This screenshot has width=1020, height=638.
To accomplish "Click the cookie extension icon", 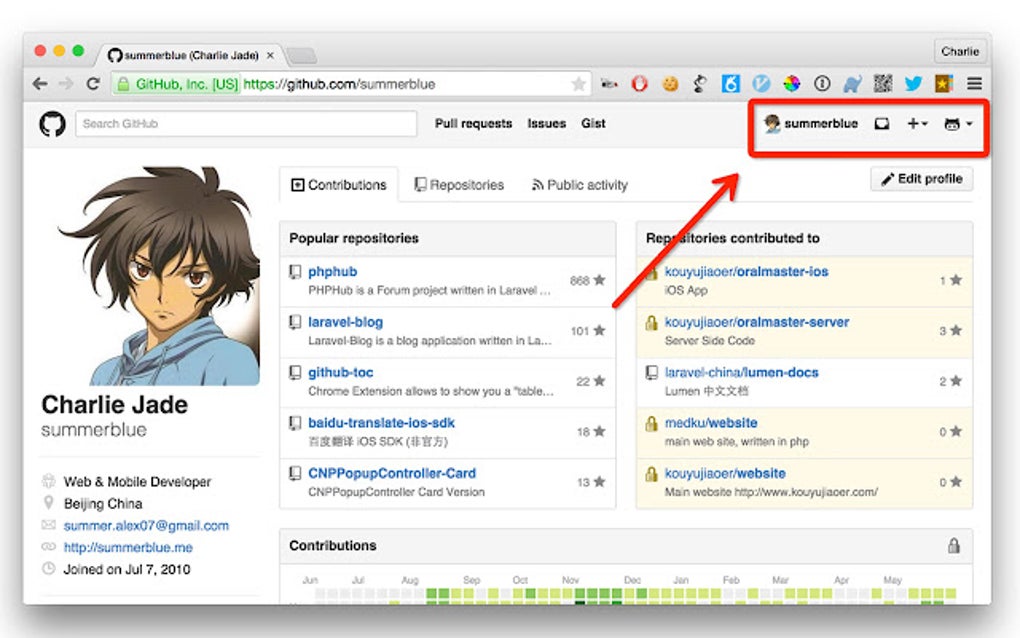I will tap(670, 83).
